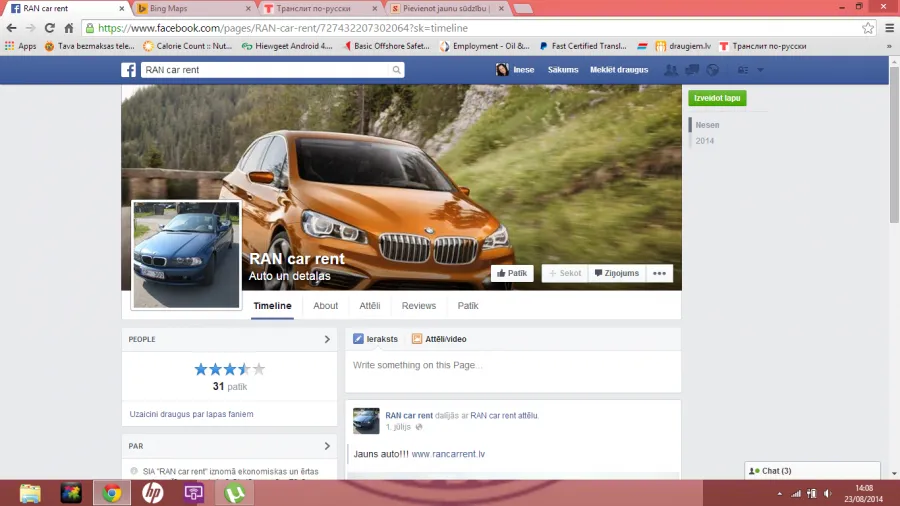This screenshot has width=900, height=506.
Task: Open the Patīk likes tab
Action: coord(468,306)
